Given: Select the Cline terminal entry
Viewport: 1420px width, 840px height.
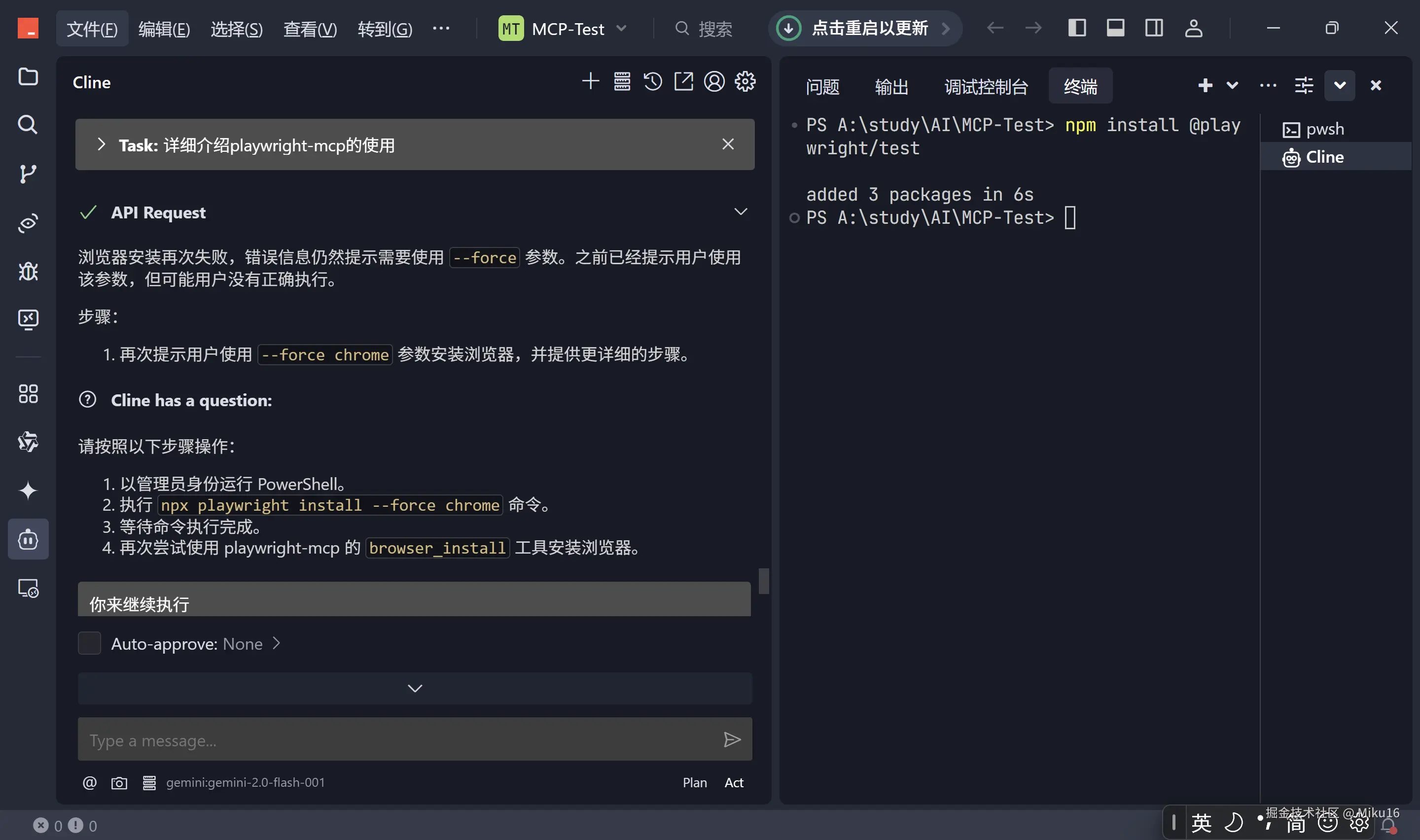Looking at the screenshot, I should pos(1336,157).
